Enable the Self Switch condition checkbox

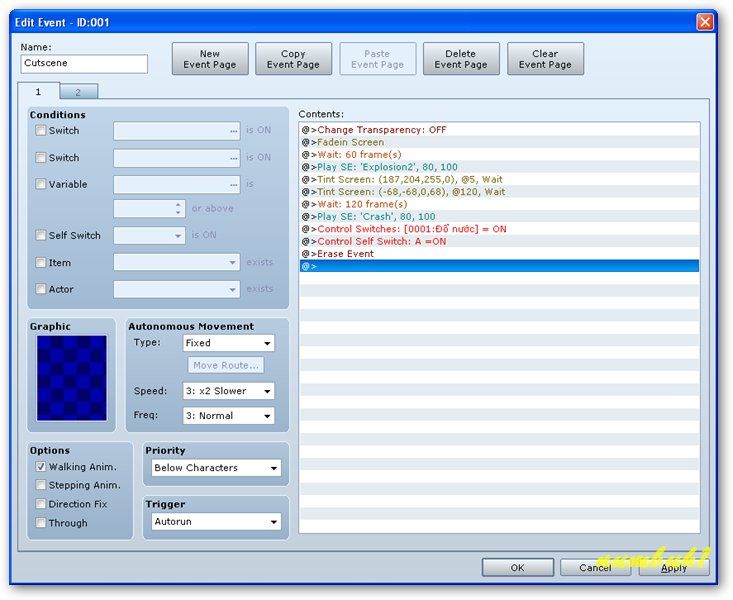coord(41,235)
